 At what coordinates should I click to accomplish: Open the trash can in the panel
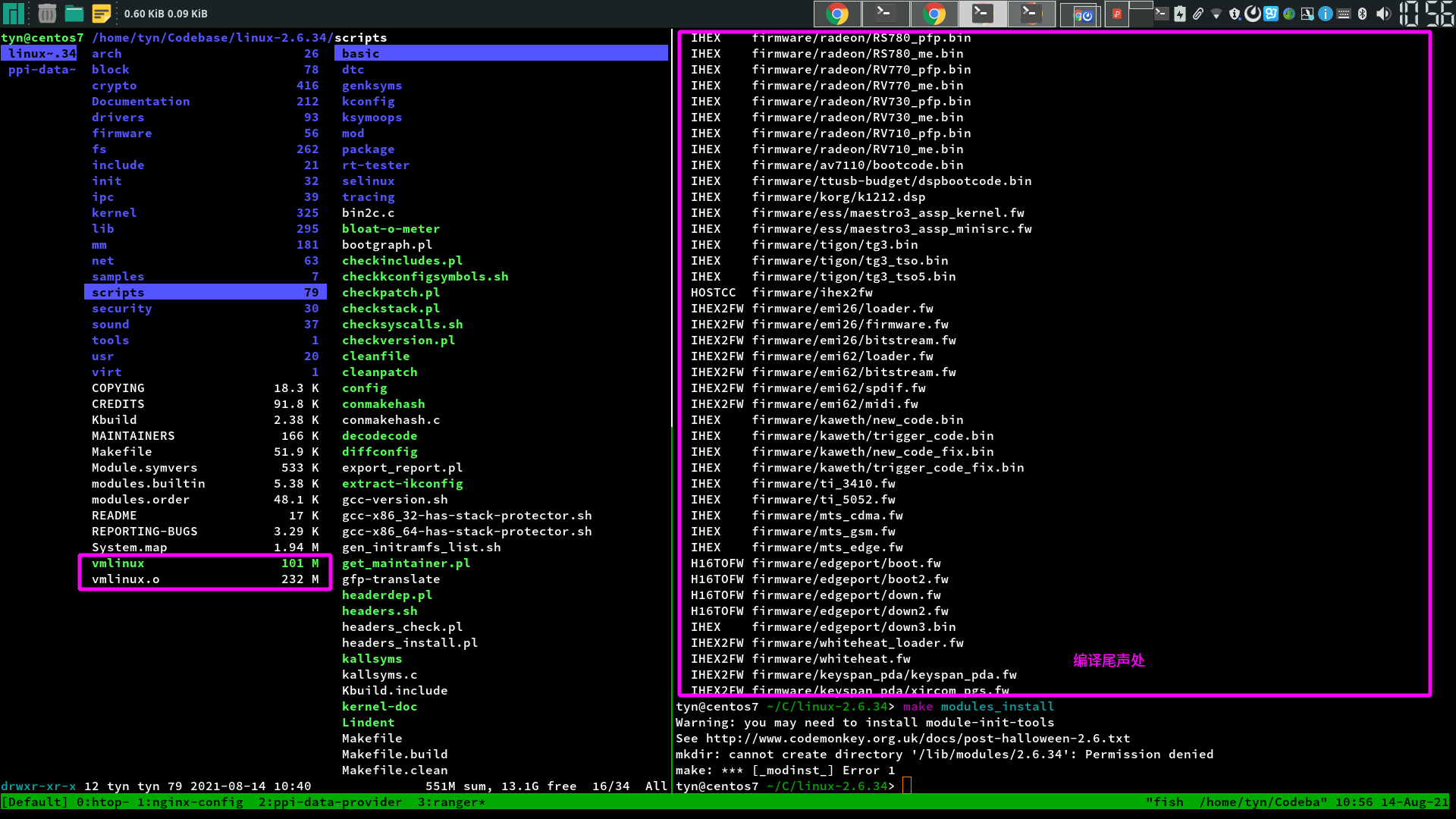[x=47, y=14]
